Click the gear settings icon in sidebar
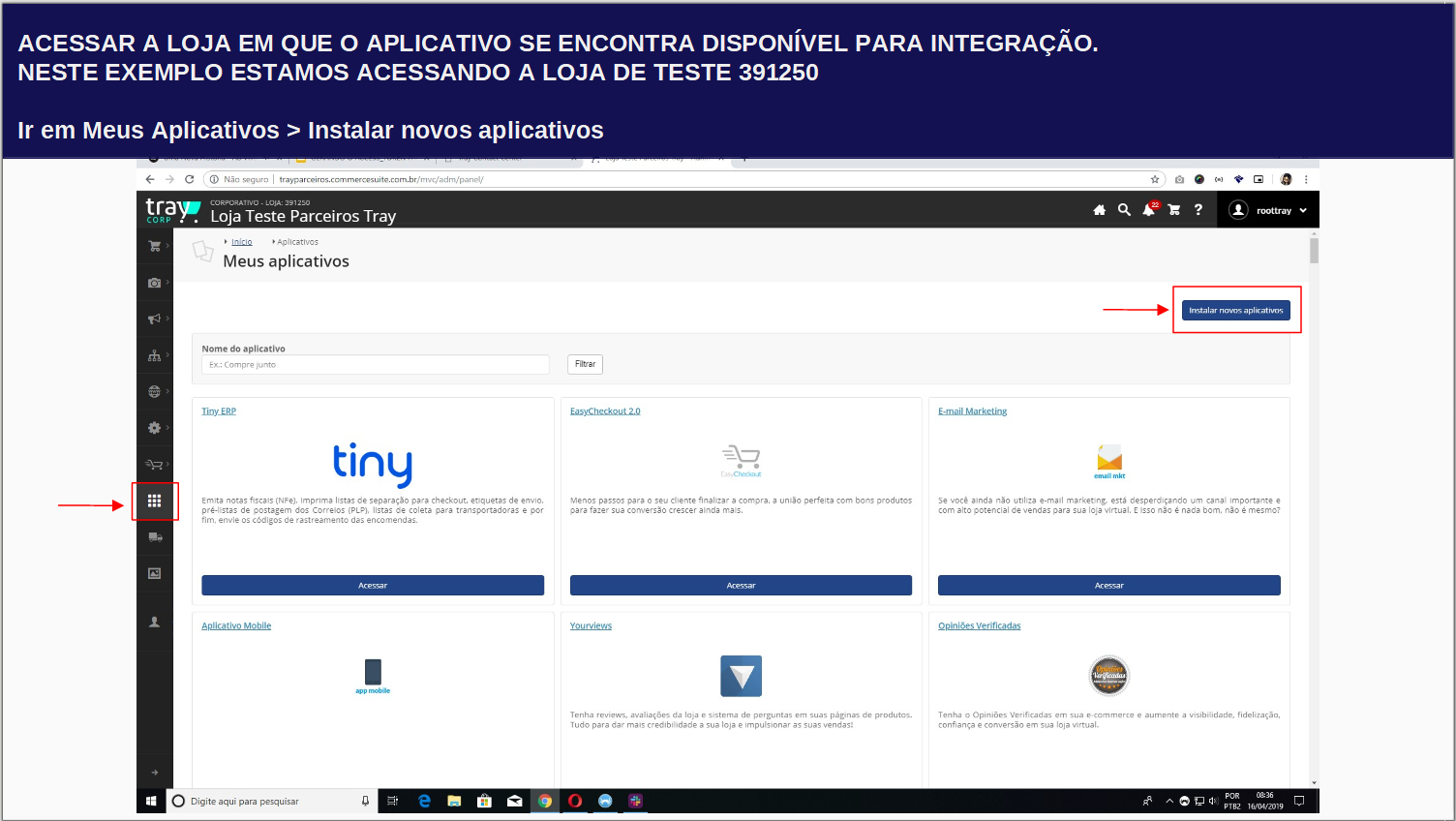 pyautogui.click(x=154, y=428)
